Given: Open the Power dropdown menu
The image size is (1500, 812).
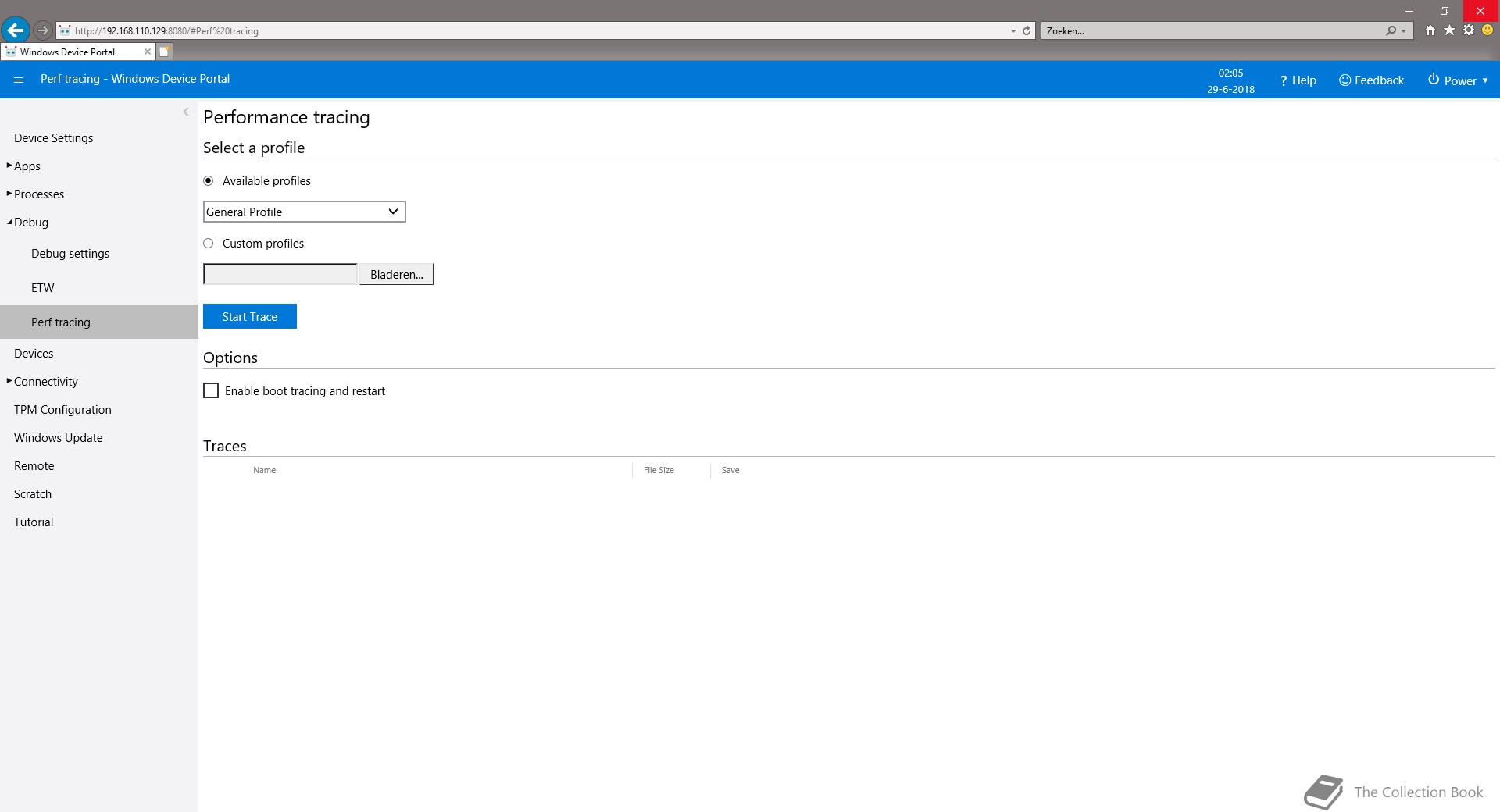Looking at the screenshot, I should pos(1458,80).
